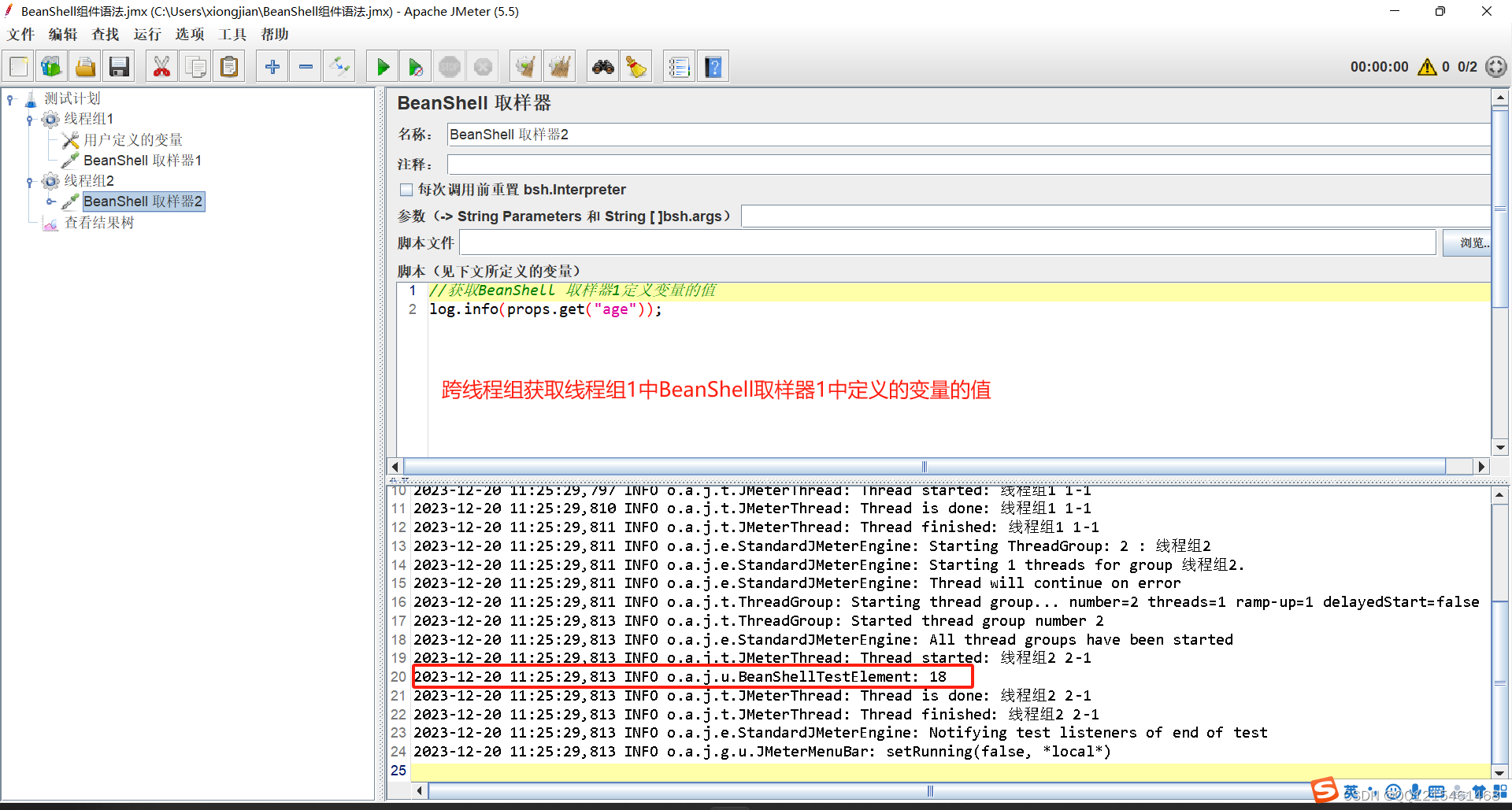This screenshot has width=1512, height=810.
Task: Open the 帮助 menu
Action: pyautogui.click(x=275, y=35)
